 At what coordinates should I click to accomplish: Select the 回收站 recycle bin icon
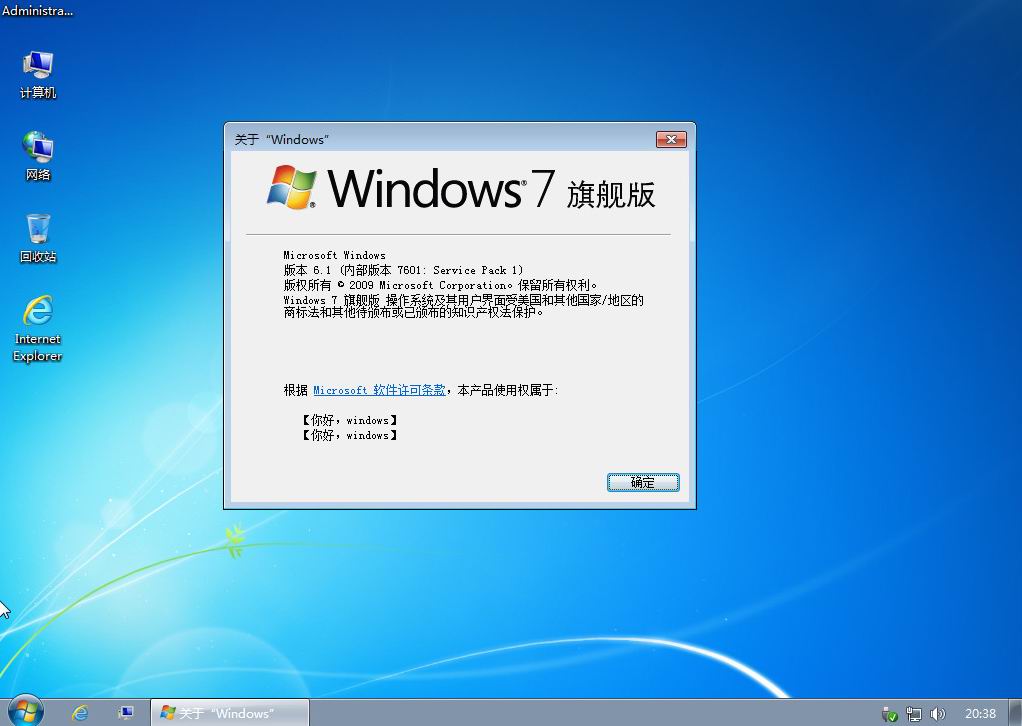(x=38, y=238)
